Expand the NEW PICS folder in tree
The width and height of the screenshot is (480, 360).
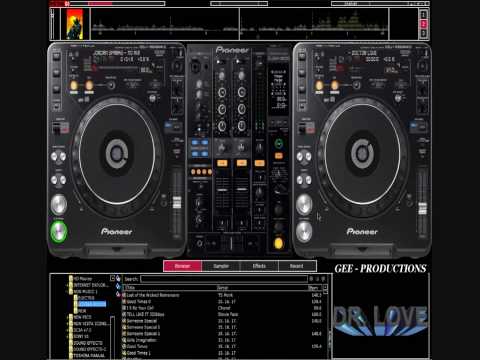pyautogui.click(x=68, y=317)
